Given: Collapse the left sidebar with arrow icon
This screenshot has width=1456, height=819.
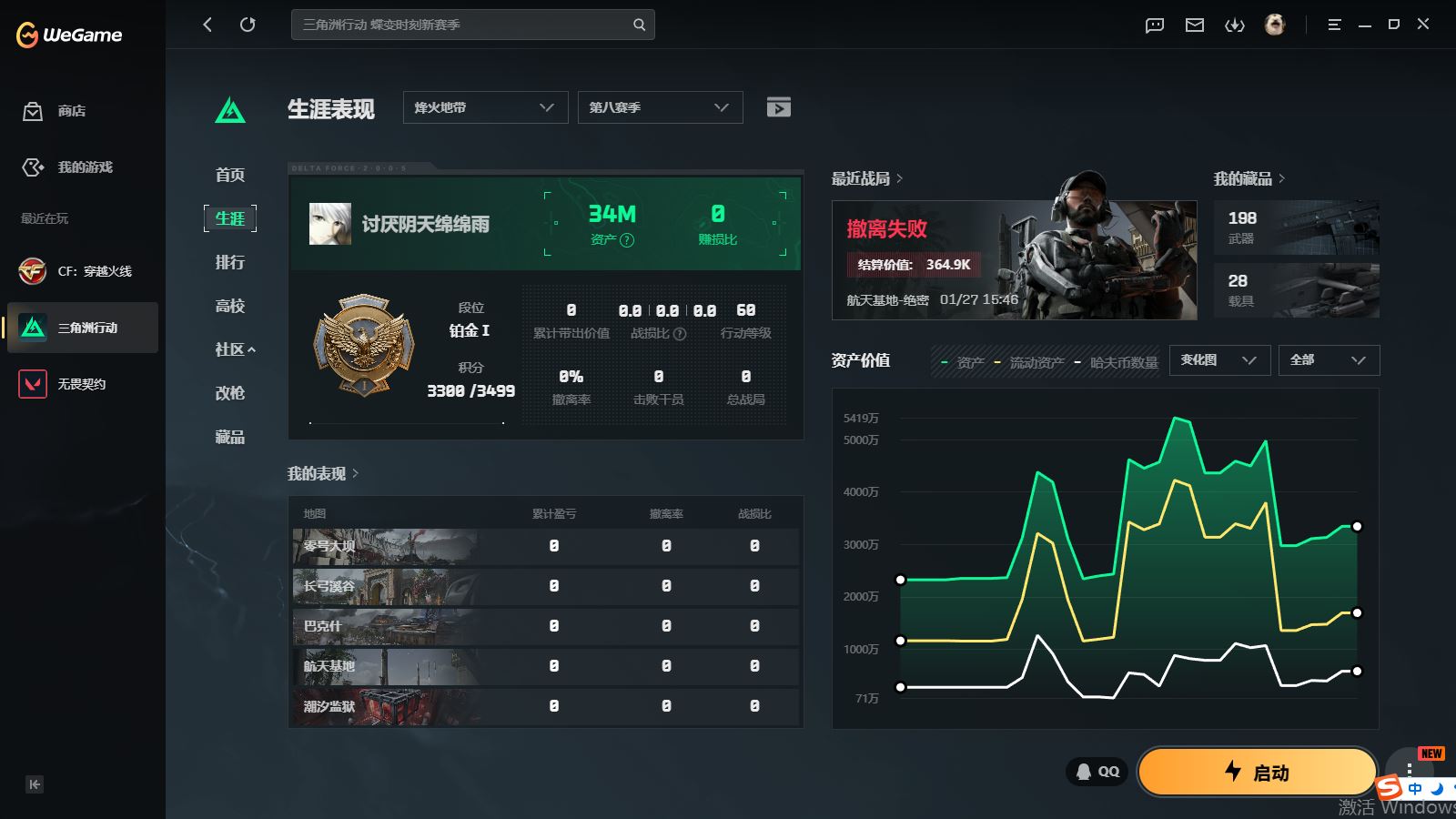Looking at the screenshot, I should tap(35, 784).
